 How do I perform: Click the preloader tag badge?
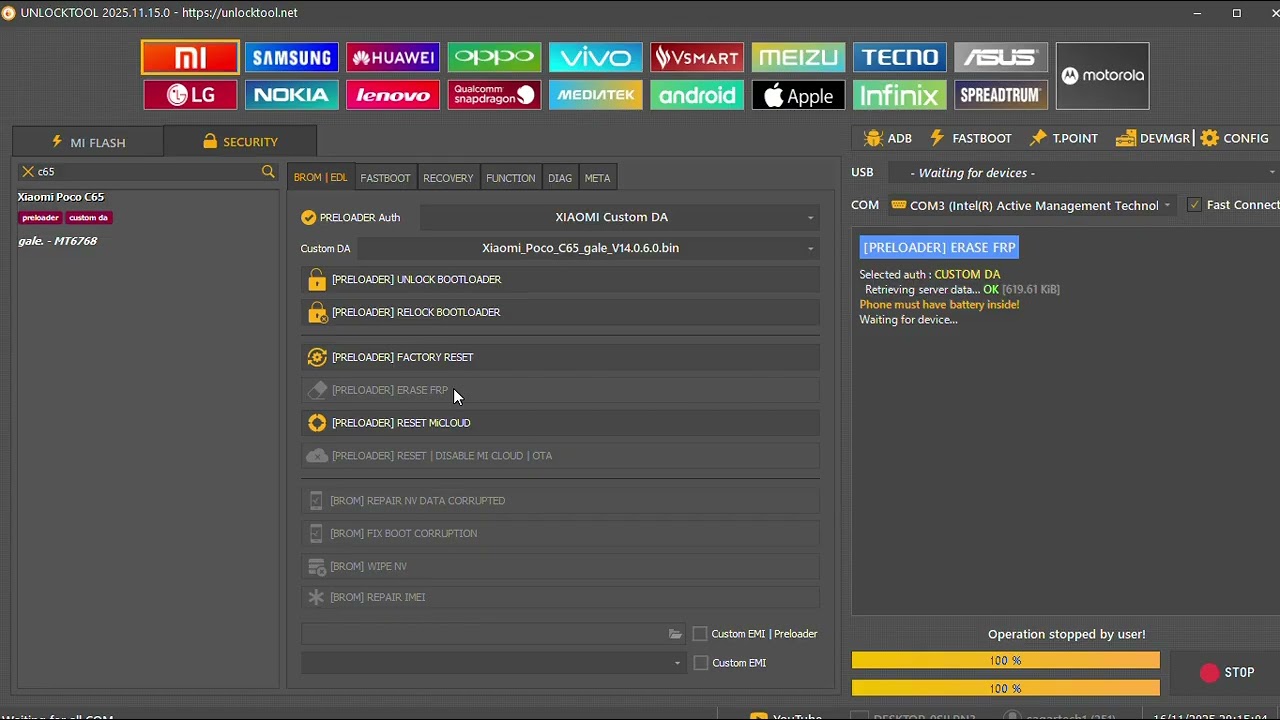[40, 218]
